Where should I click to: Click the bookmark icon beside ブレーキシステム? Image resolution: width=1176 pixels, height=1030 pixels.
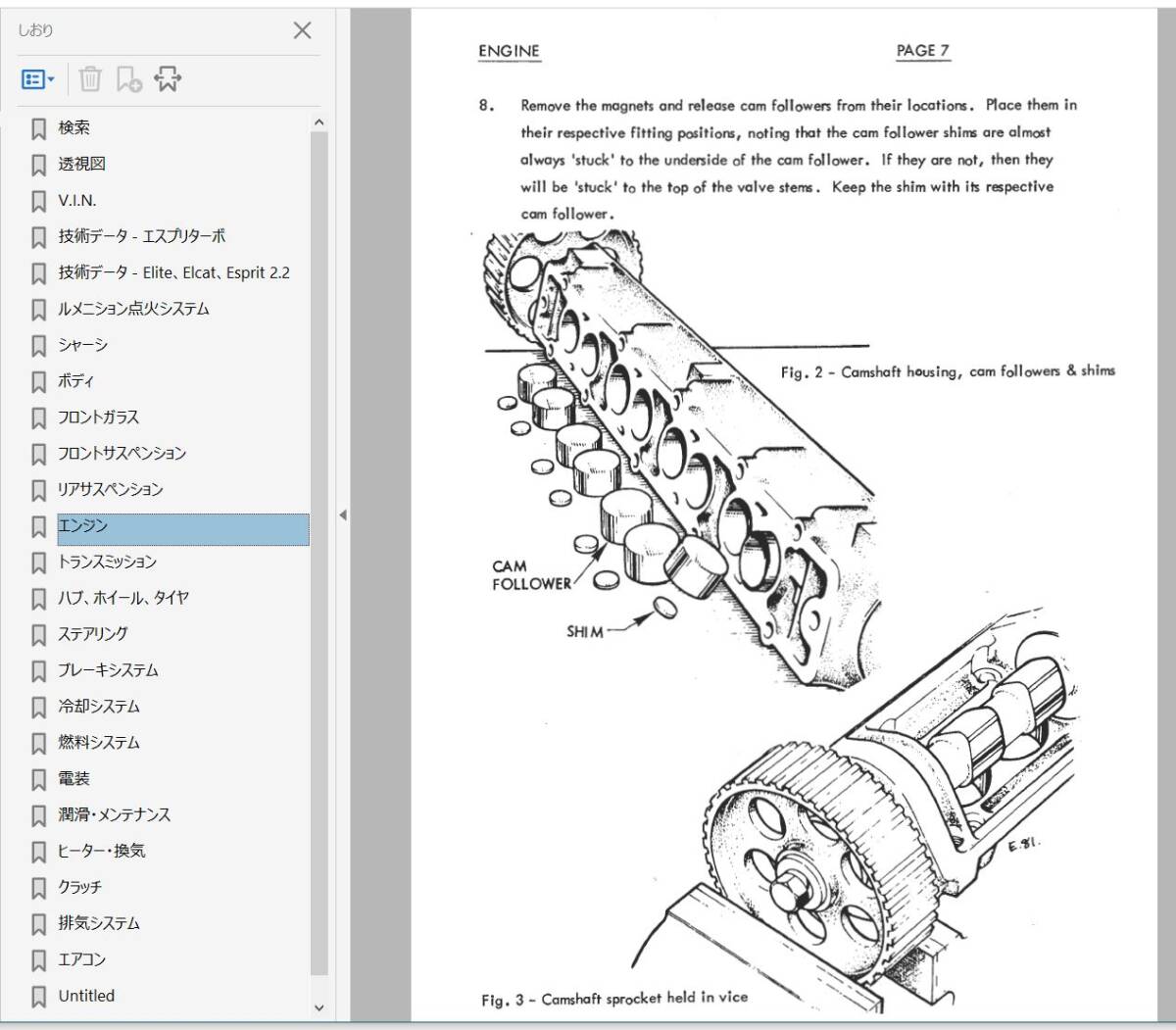[x=38, y=671]
